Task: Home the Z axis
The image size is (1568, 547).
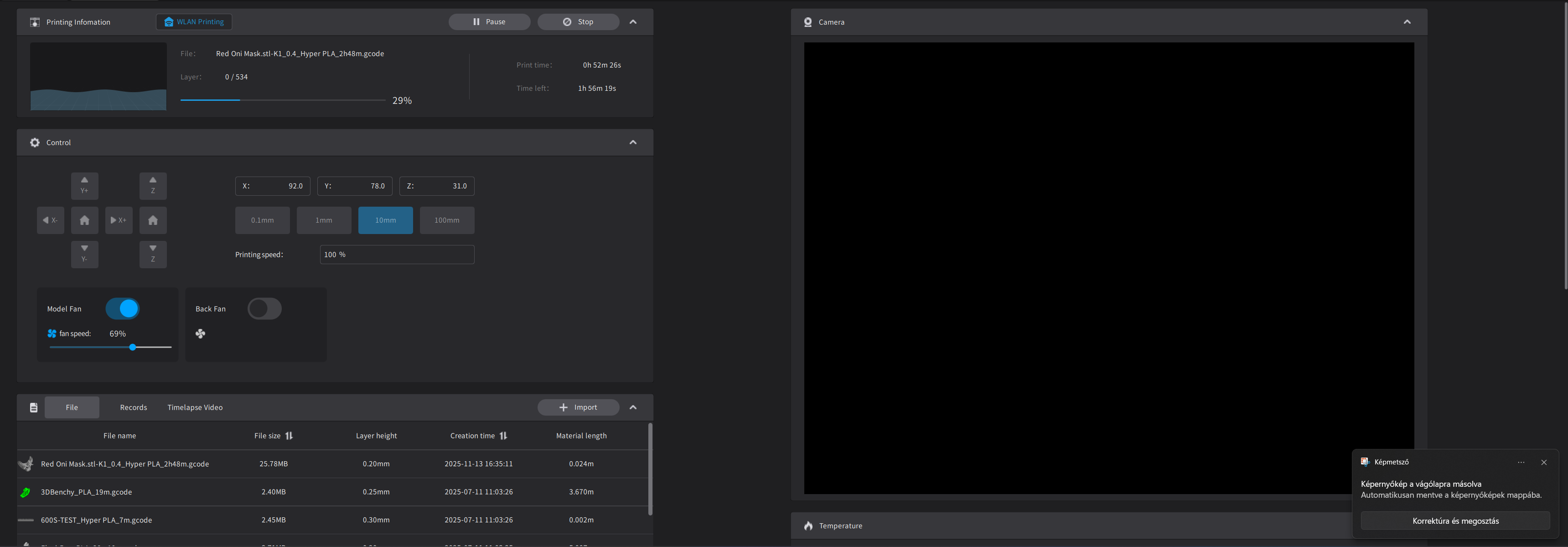Action: [153, 220]
